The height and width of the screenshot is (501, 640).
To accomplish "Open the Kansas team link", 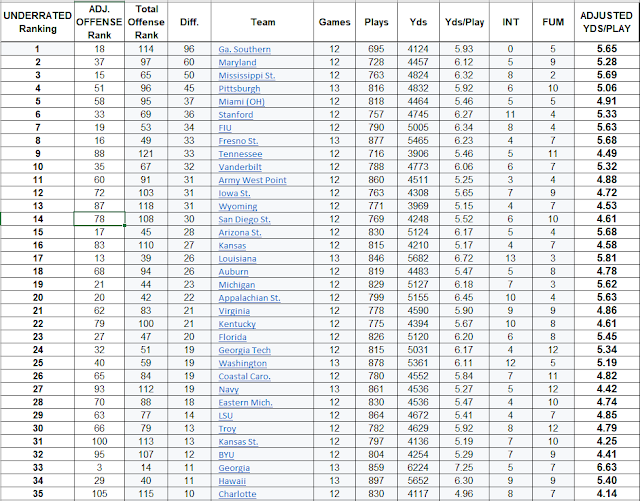I will click(x=232, y=245).
